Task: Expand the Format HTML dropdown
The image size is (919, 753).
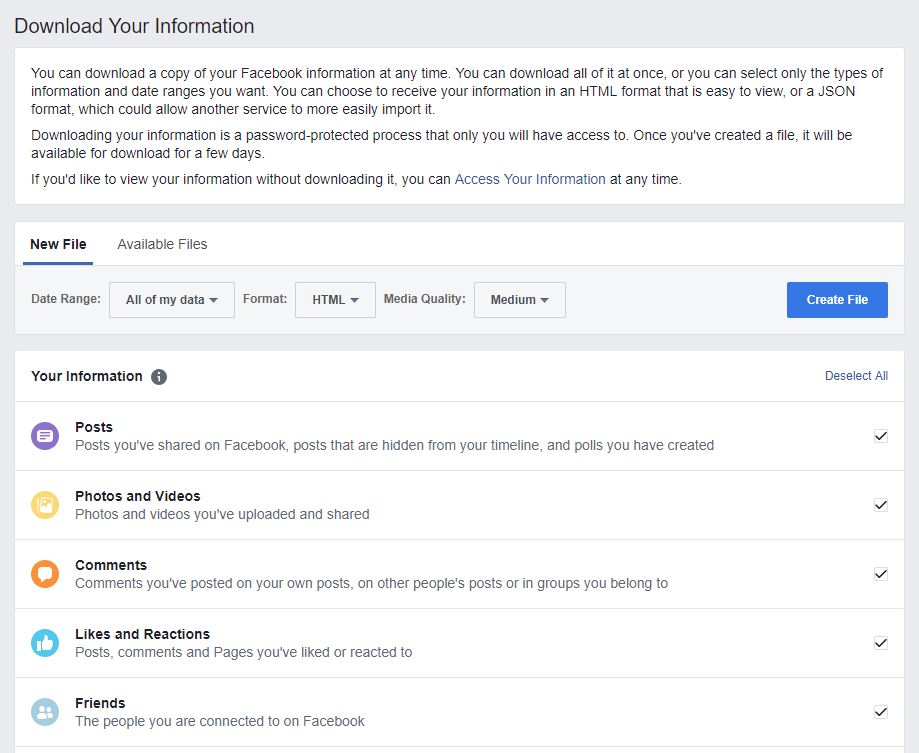Action: [x=335, y=300]
